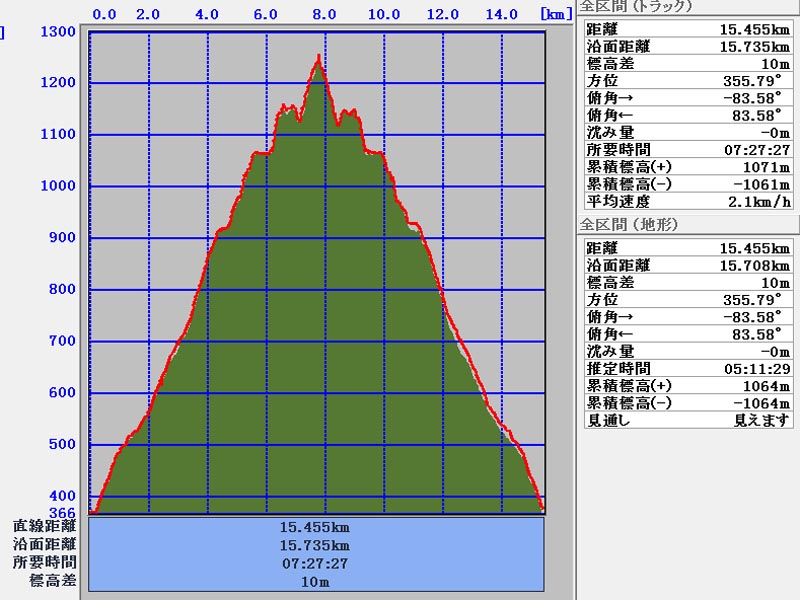Viewport: 800px width, 600px height.
Task: Click the 366 minimum elevation label
Action: click(x=62, y=512)
